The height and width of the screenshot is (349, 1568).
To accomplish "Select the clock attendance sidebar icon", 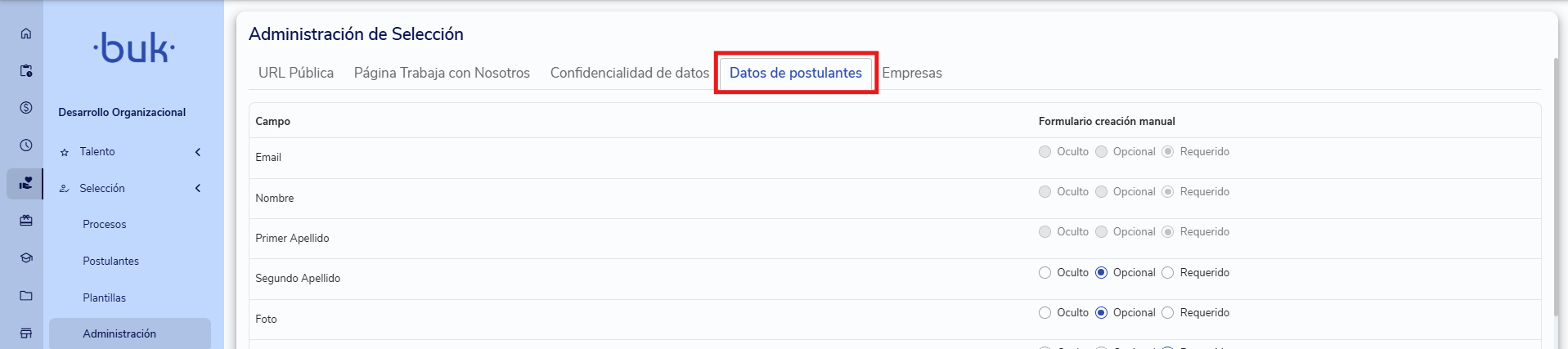I will [26, 145].
